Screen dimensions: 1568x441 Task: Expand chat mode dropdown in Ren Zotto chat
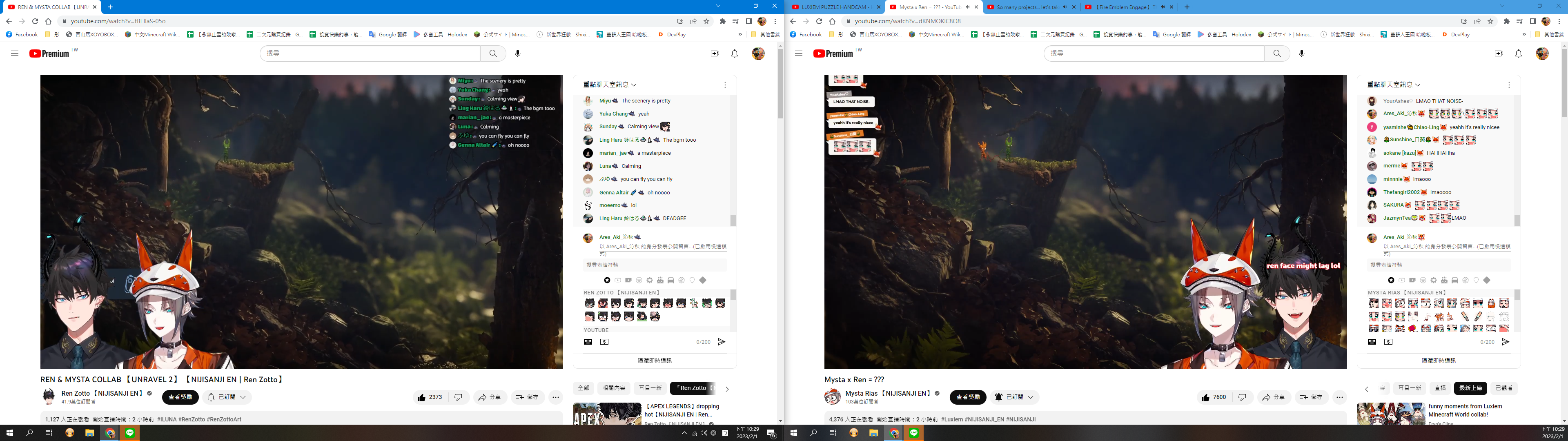[610, 85]
